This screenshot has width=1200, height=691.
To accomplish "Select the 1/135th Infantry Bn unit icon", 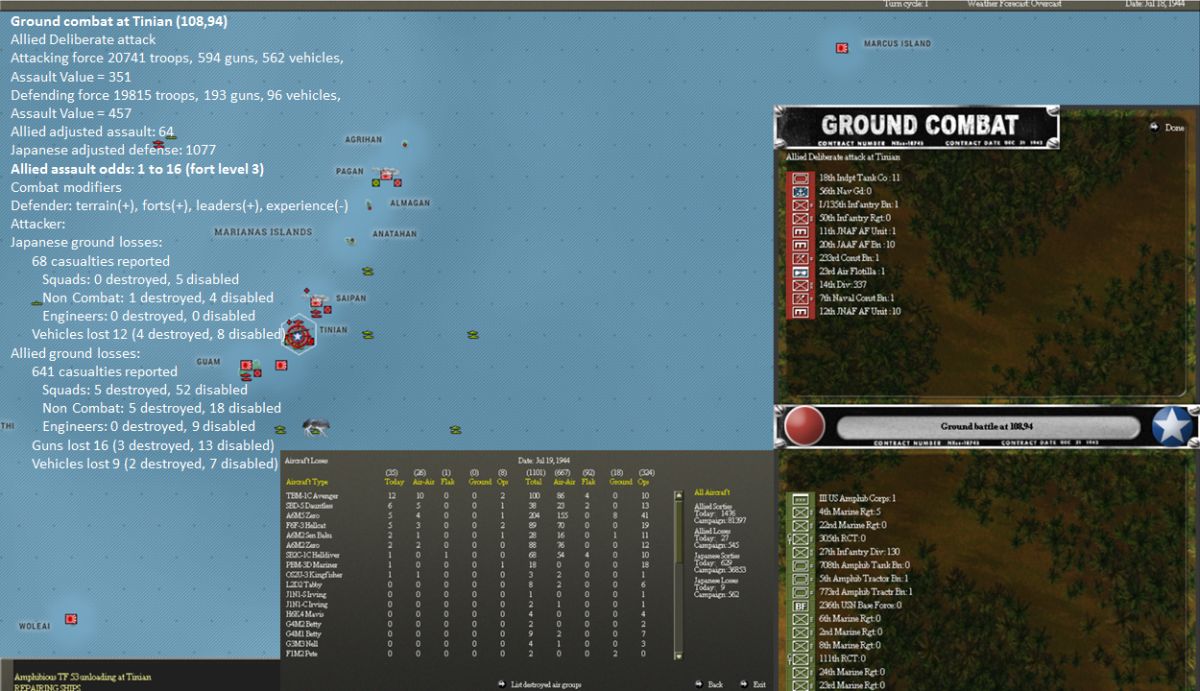I will [800, 204].
